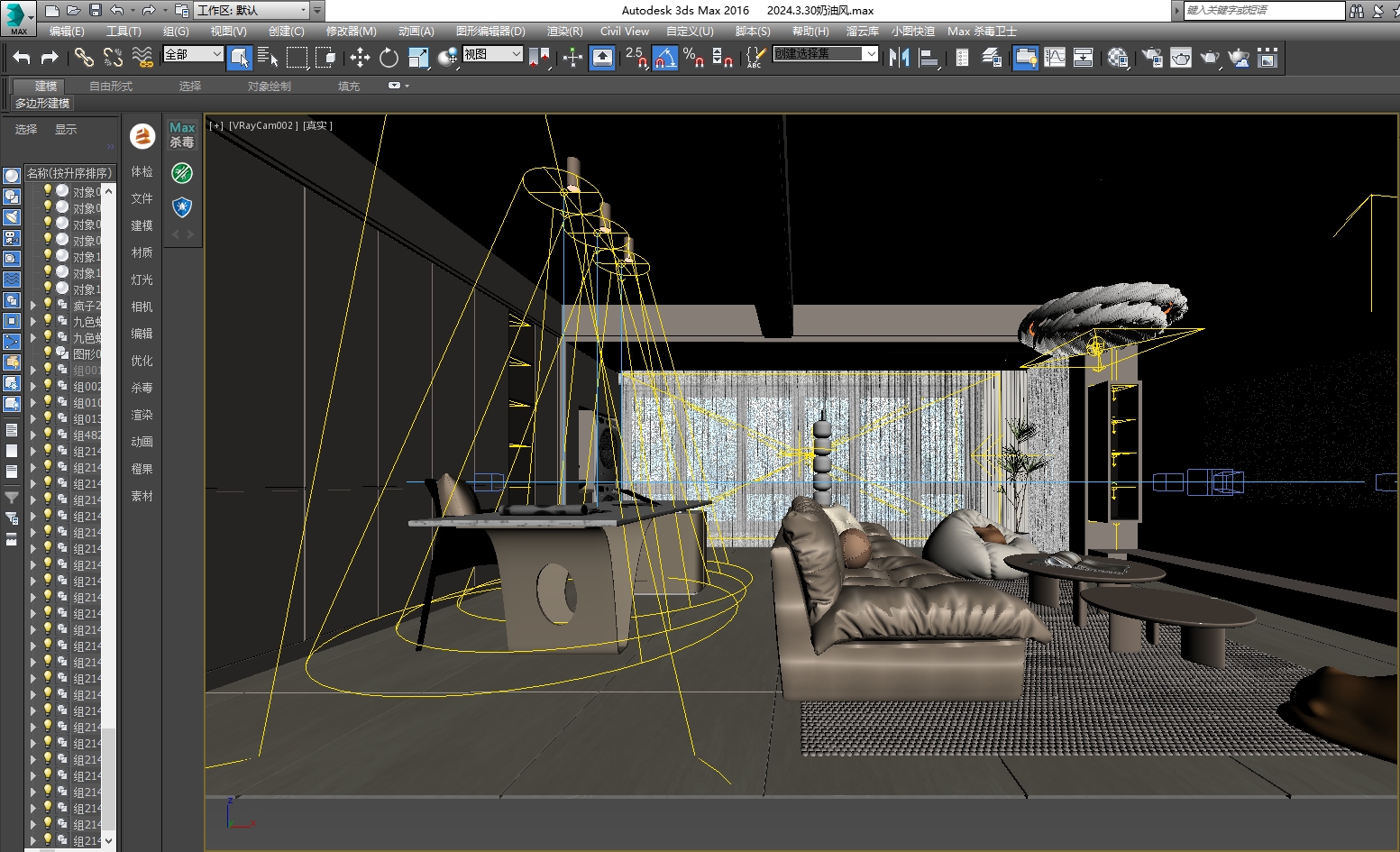Click Edit Named Selection Sets icon

[755, 58]
